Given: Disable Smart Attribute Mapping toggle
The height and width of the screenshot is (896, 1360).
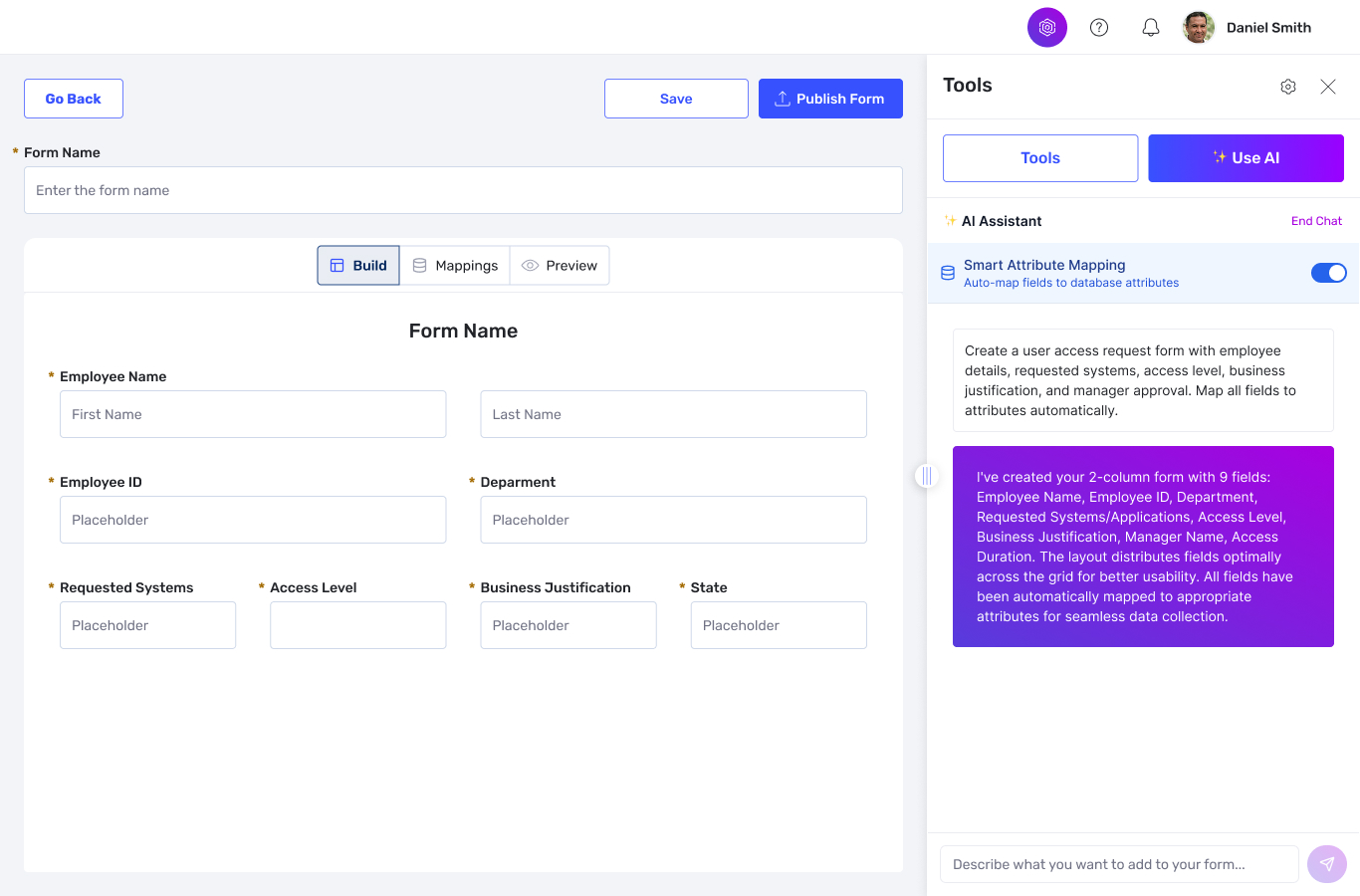Looking at the screenshot, I should [1328, 273].
